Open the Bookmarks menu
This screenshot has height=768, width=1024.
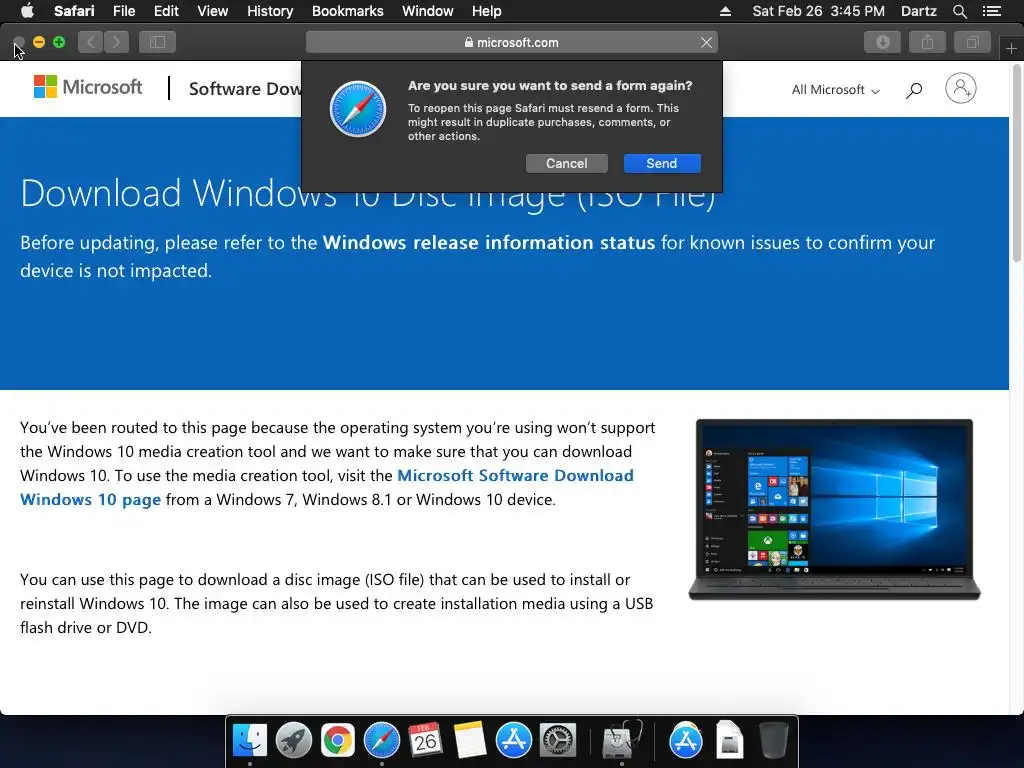click(x=347, y=11)
